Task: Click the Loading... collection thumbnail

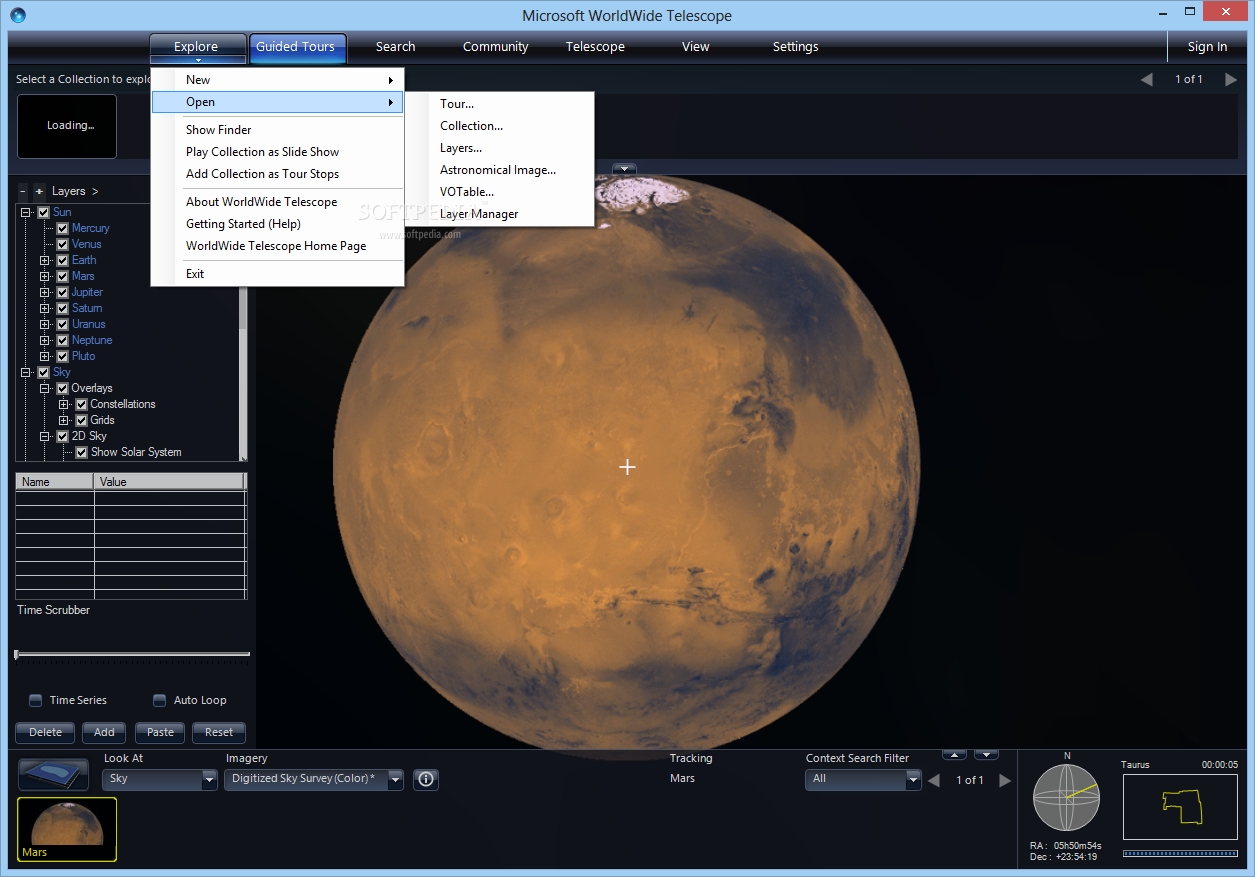Action: [67, 126]
